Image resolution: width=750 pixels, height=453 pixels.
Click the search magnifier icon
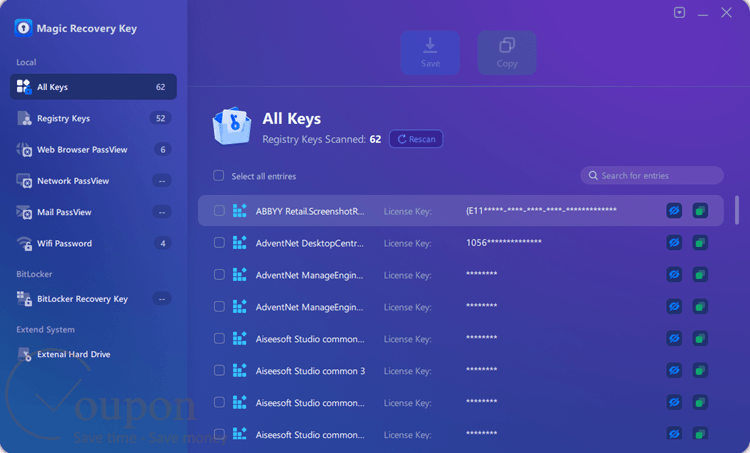[593, 176]
